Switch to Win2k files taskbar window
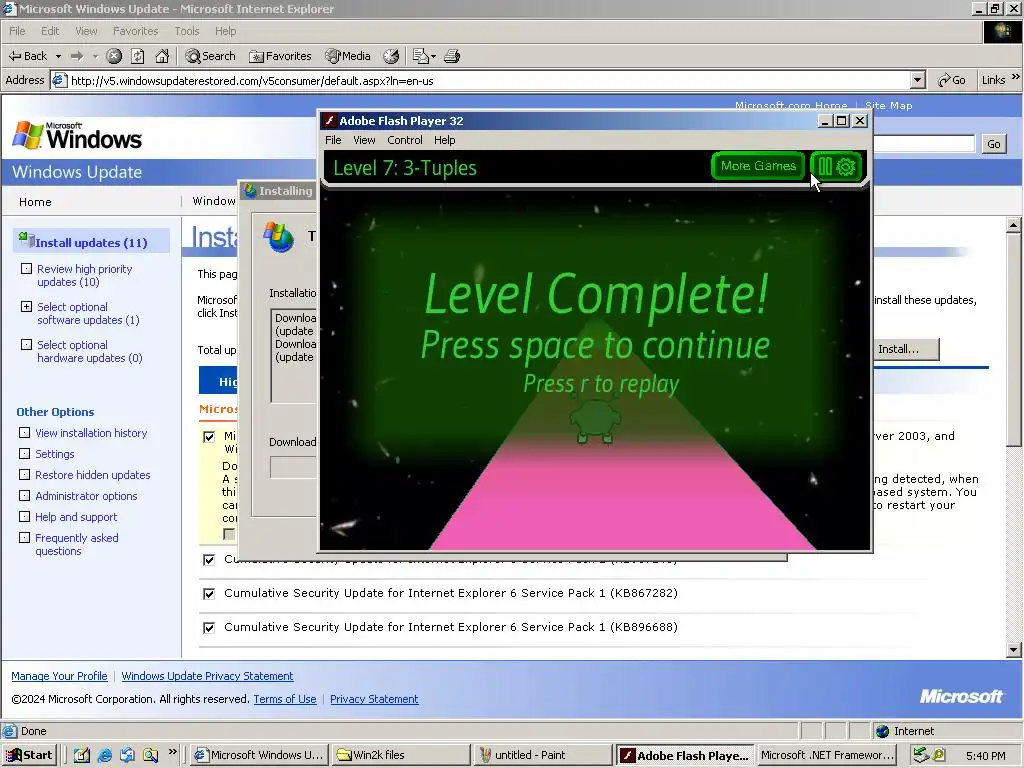 [x=400, y=755]
